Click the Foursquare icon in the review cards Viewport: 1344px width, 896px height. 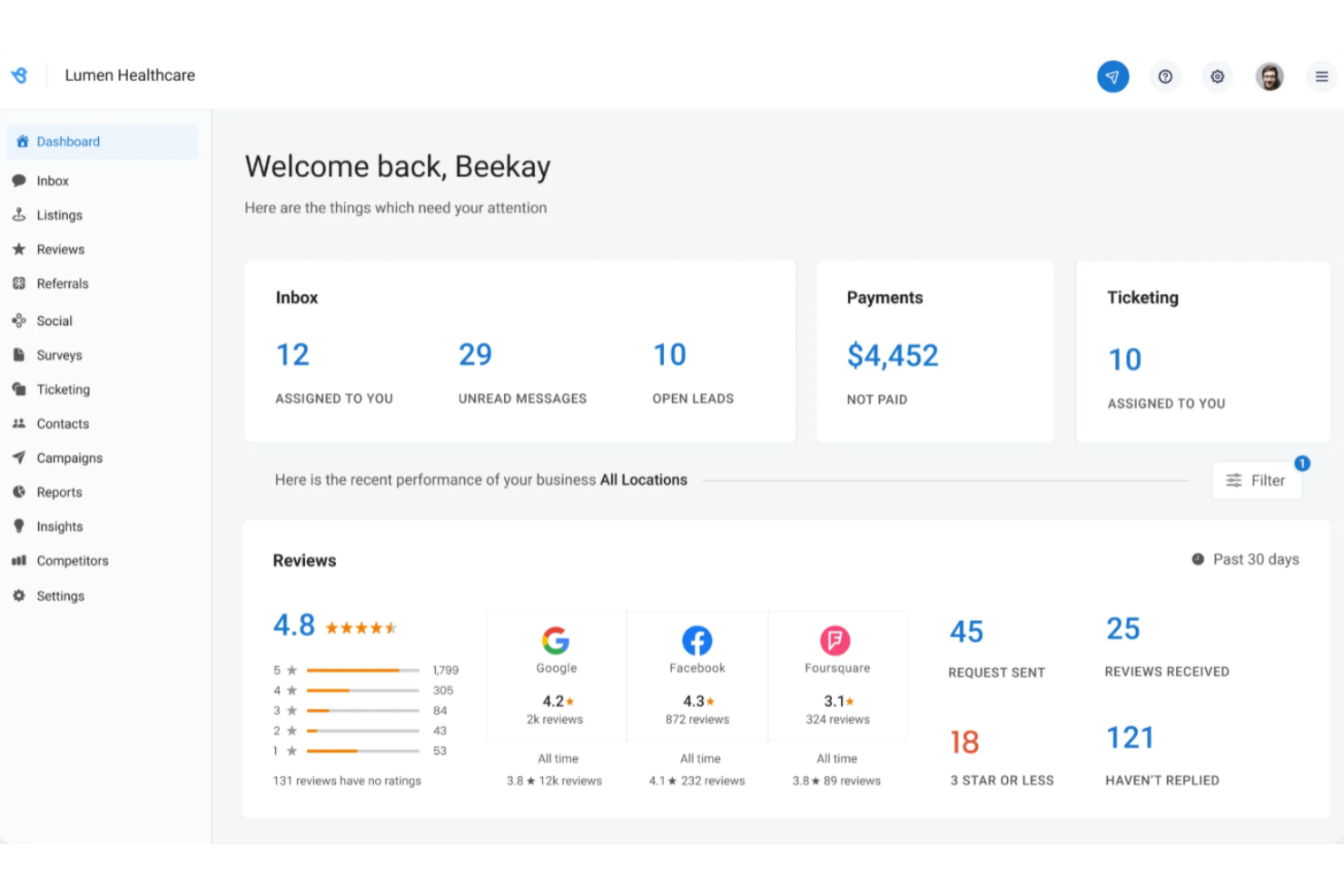click(836, 640)
